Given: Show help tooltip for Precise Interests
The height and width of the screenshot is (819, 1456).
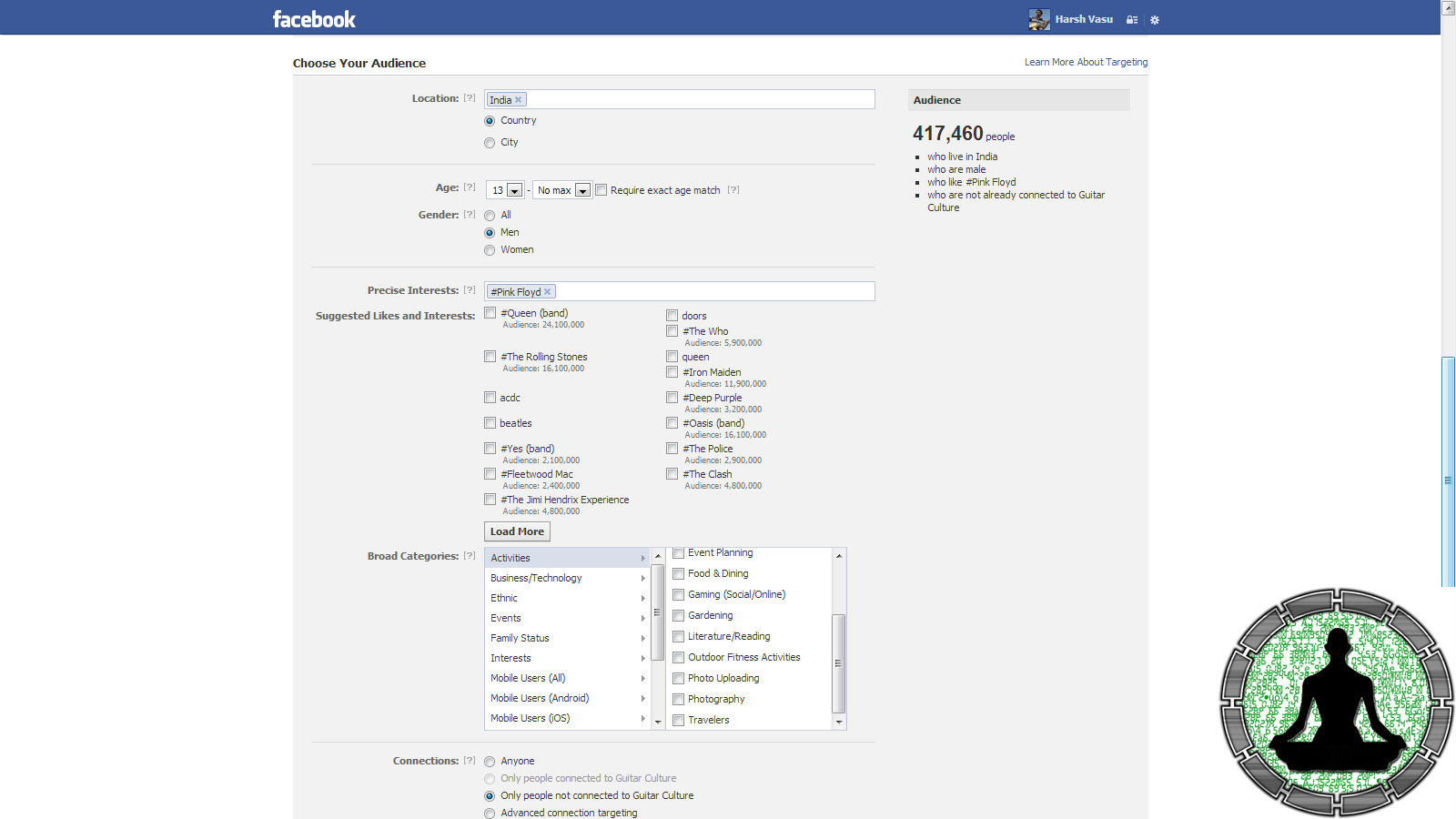Looking at the screenshot, I should click(470, 290).
